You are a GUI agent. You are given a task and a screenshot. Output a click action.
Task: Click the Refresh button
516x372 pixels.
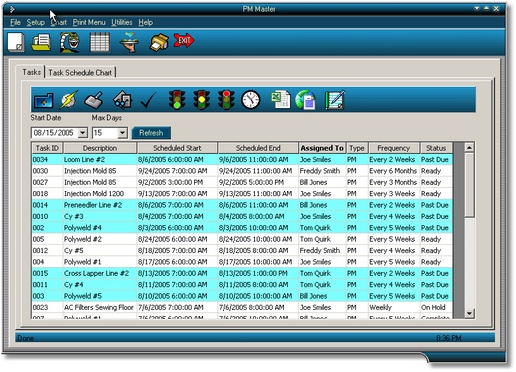151,133
